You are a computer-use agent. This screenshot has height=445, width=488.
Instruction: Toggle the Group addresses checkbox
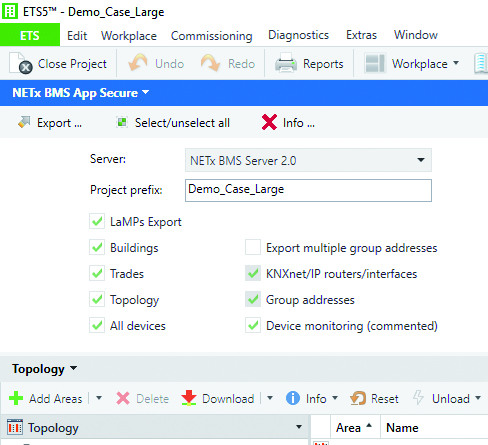(x=253, y=299)
